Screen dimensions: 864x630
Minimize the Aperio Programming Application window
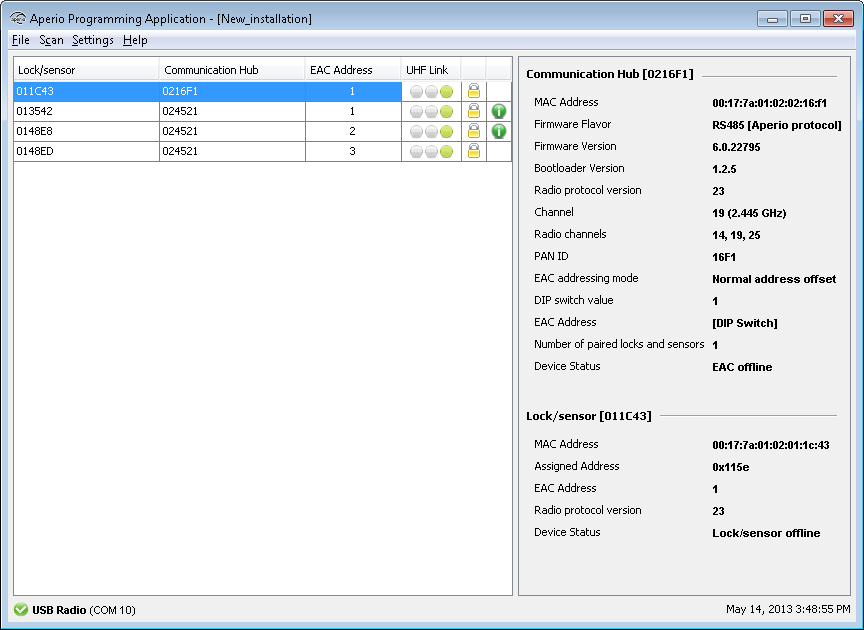click(772, 19)
